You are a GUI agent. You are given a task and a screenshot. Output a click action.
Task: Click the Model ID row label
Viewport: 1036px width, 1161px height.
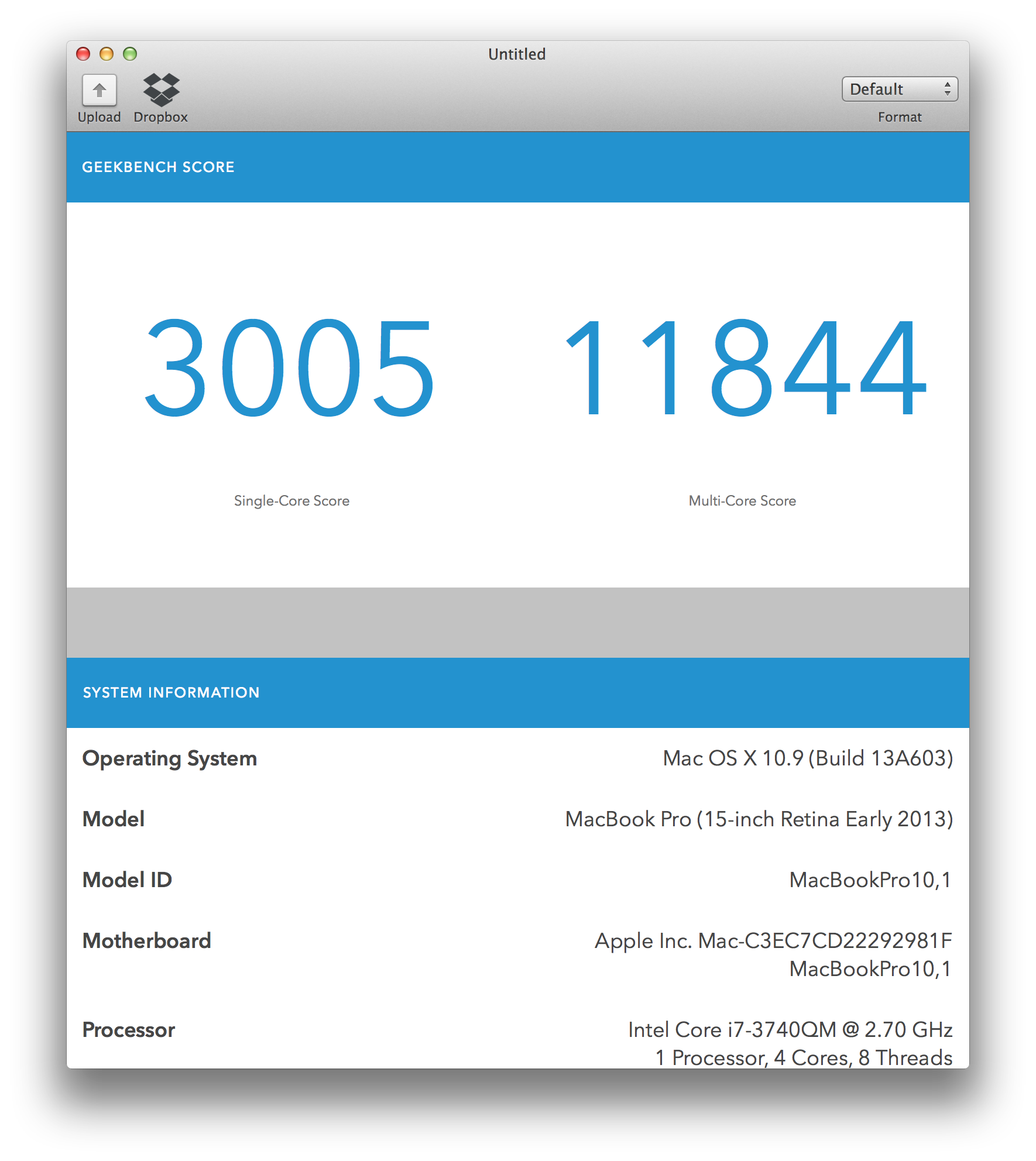tap(127, 880)
